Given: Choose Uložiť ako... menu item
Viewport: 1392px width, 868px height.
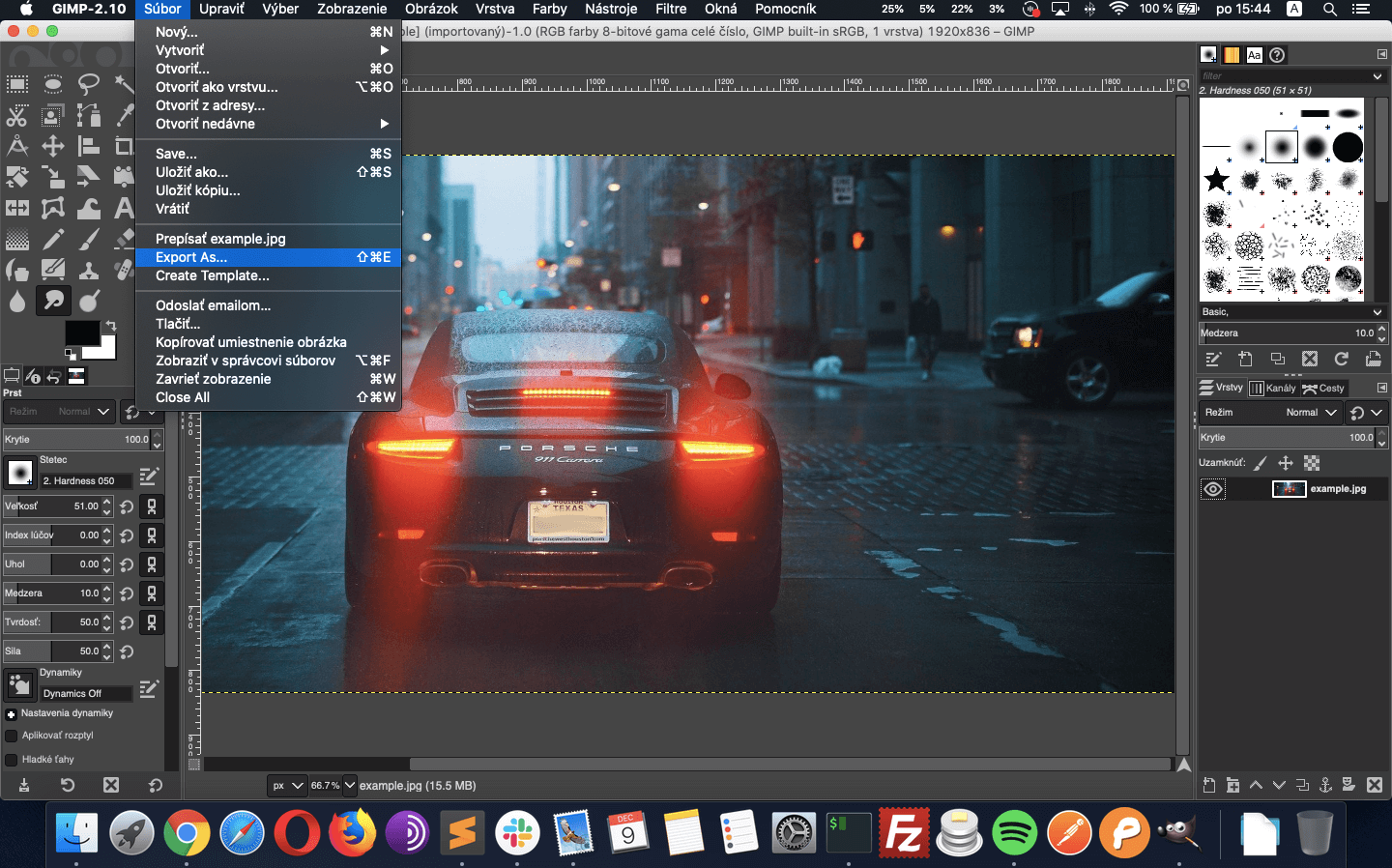Looking at the screenshot, I should click(x=269, y=172).
